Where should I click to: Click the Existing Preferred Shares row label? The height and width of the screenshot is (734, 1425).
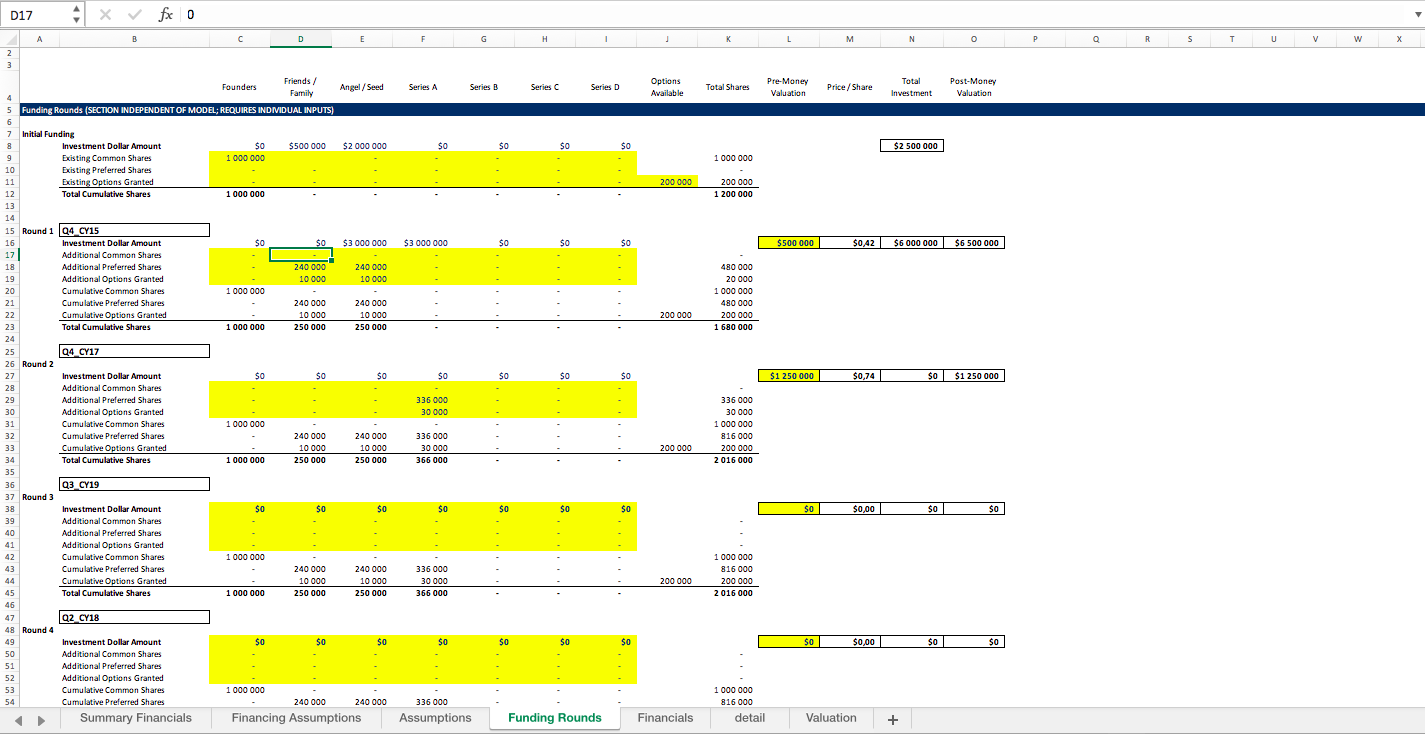107,170
